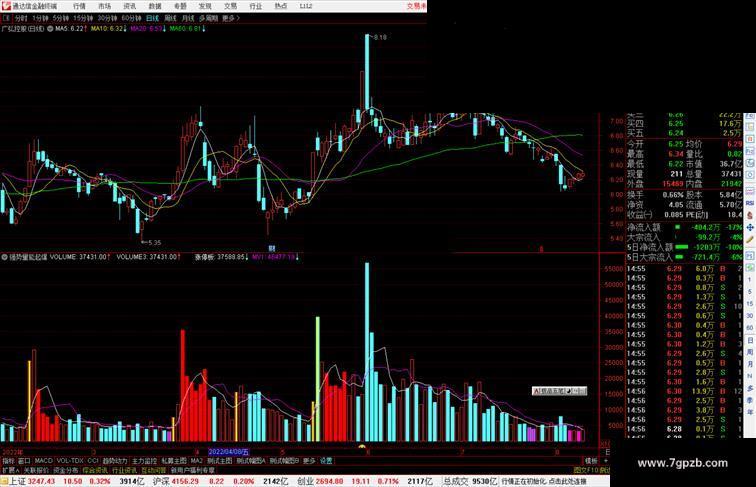Screen dimensions: 756x487
Task: Switch to 30-minute view via sidebar 30
Action: [750, 315]
